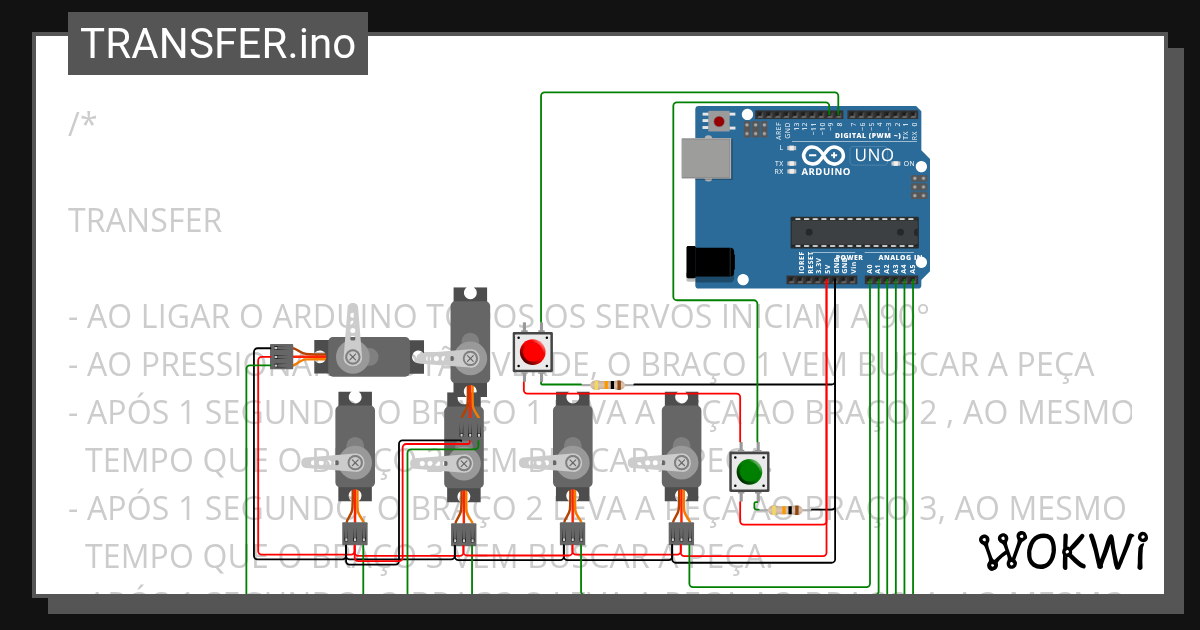Screen dimensions: 1200x630
Task: Click the A5 analog input pin header
Action: (913, 280)
